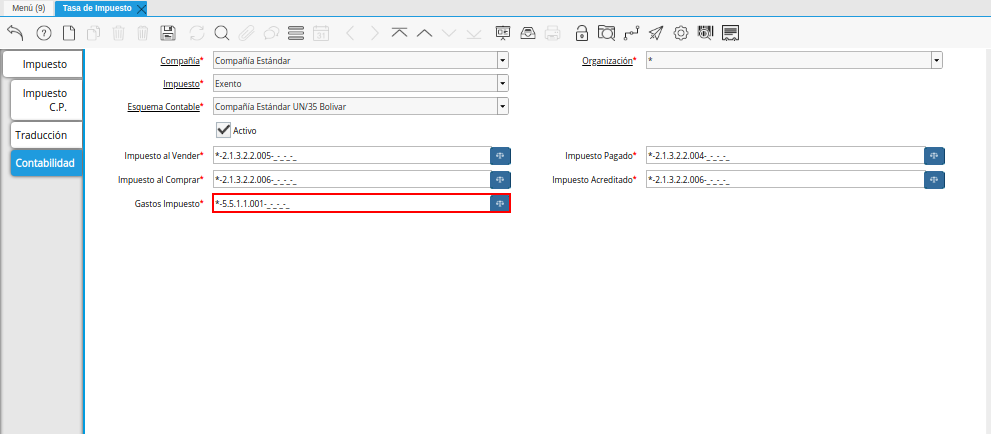The image size is (991, 434).
Task: Open account picker for Impuesto al Comprar
Action: pyautogui.click(x=500, y=179)
